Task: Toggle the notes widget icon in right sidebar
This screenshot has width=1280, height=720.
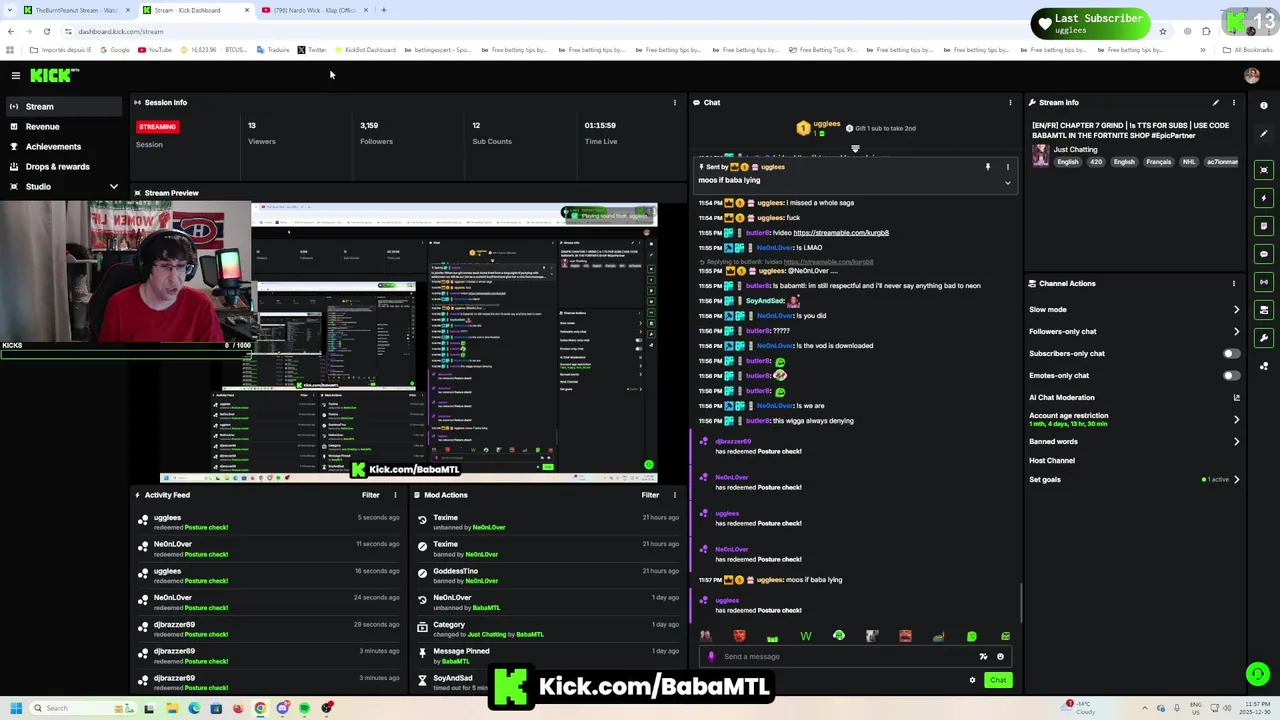Action: point(1264,226)
